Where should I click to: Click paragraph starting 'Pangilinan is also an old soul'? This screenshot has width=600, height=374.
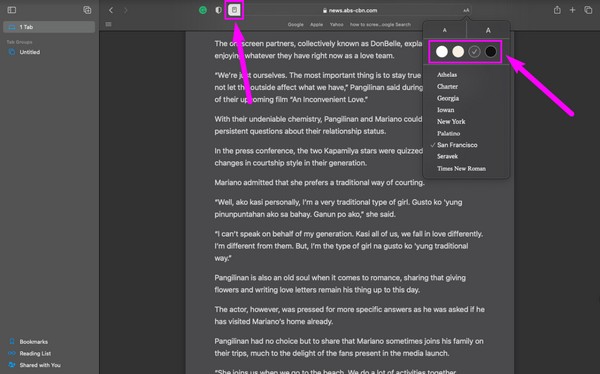point(340,284)
